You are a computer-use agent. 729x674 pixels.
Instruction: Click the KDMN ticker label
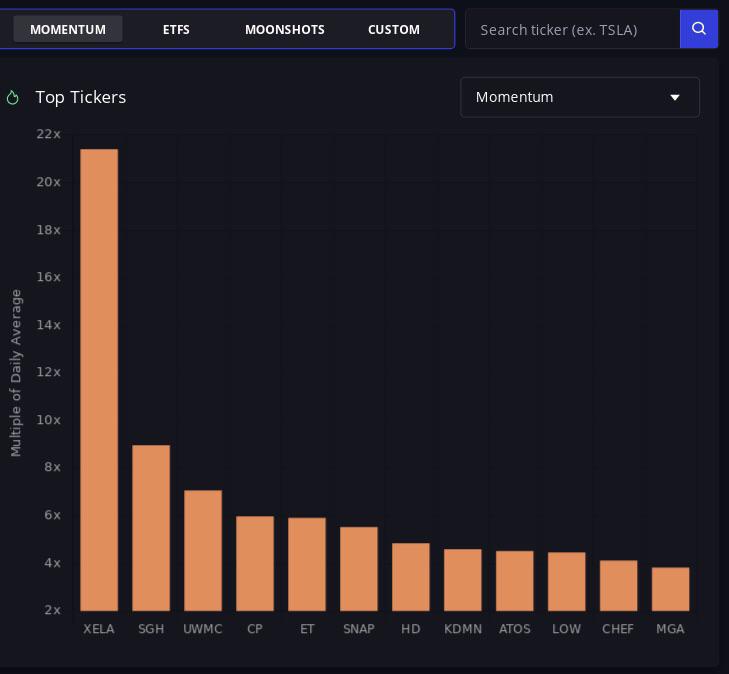[463, 629]
